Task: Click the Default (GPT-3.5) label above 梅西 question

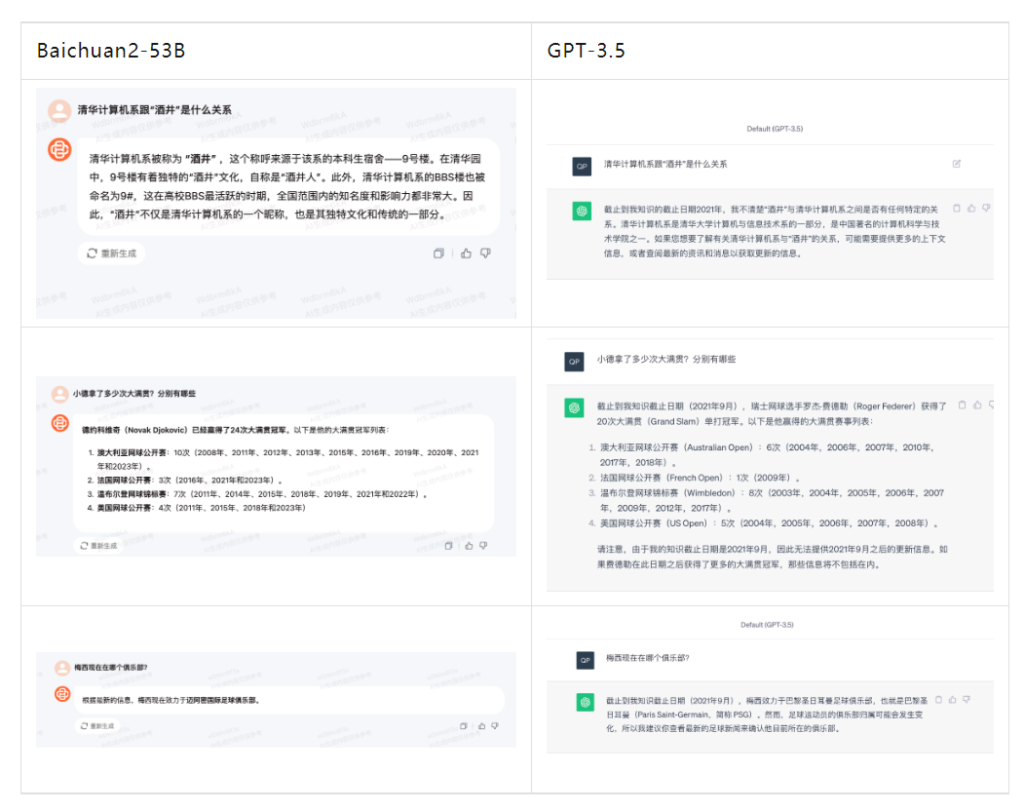Action: 767,625
